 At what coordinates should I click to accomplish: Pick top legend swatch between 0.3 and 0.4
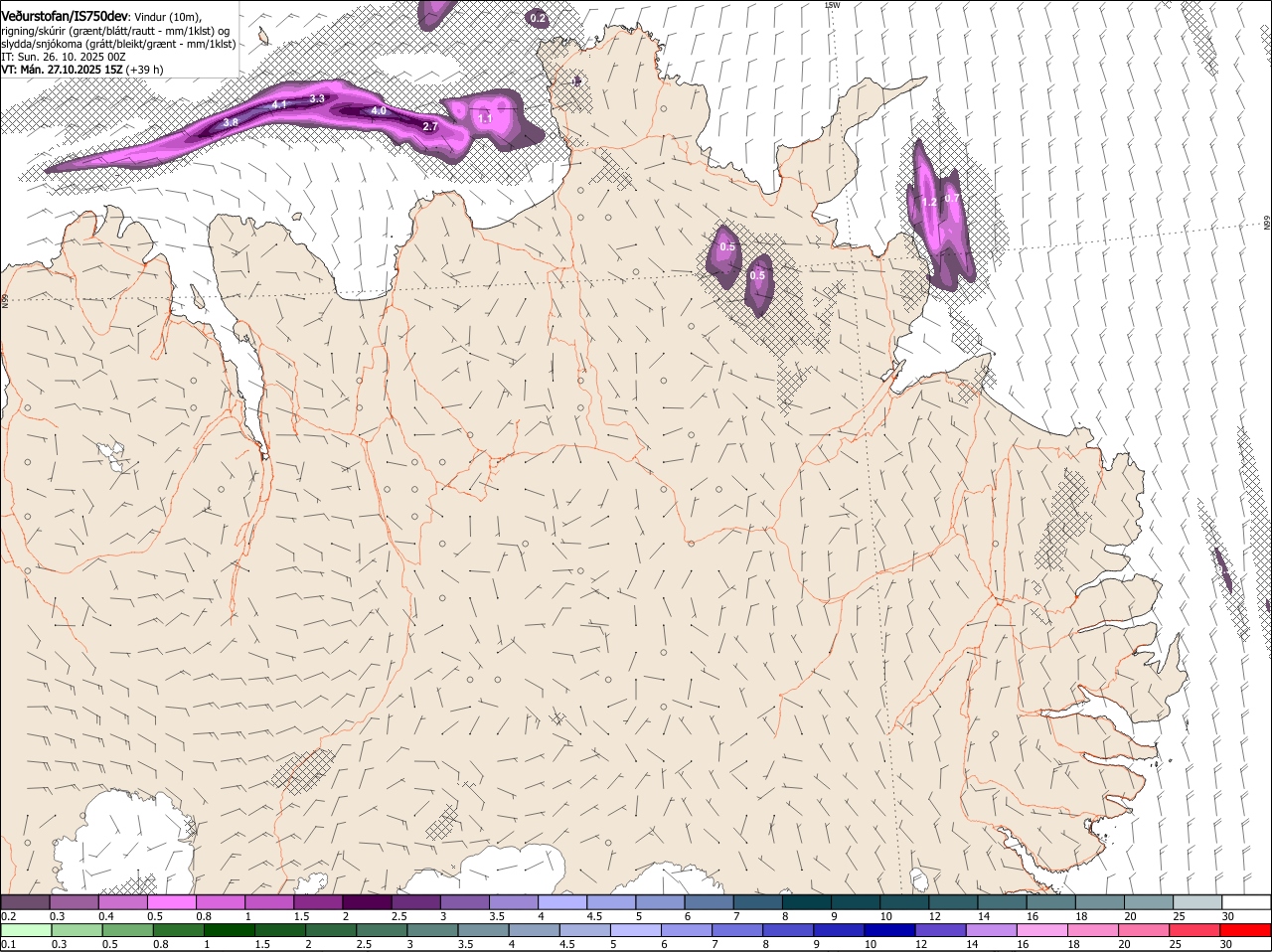75,901
